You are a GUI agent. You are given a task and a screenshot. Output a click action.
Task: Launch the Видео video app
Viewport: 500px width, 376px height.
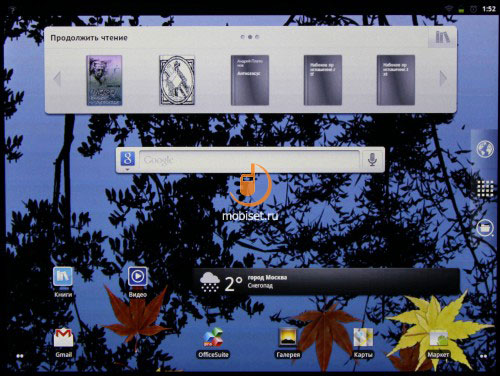click(138, 282)
